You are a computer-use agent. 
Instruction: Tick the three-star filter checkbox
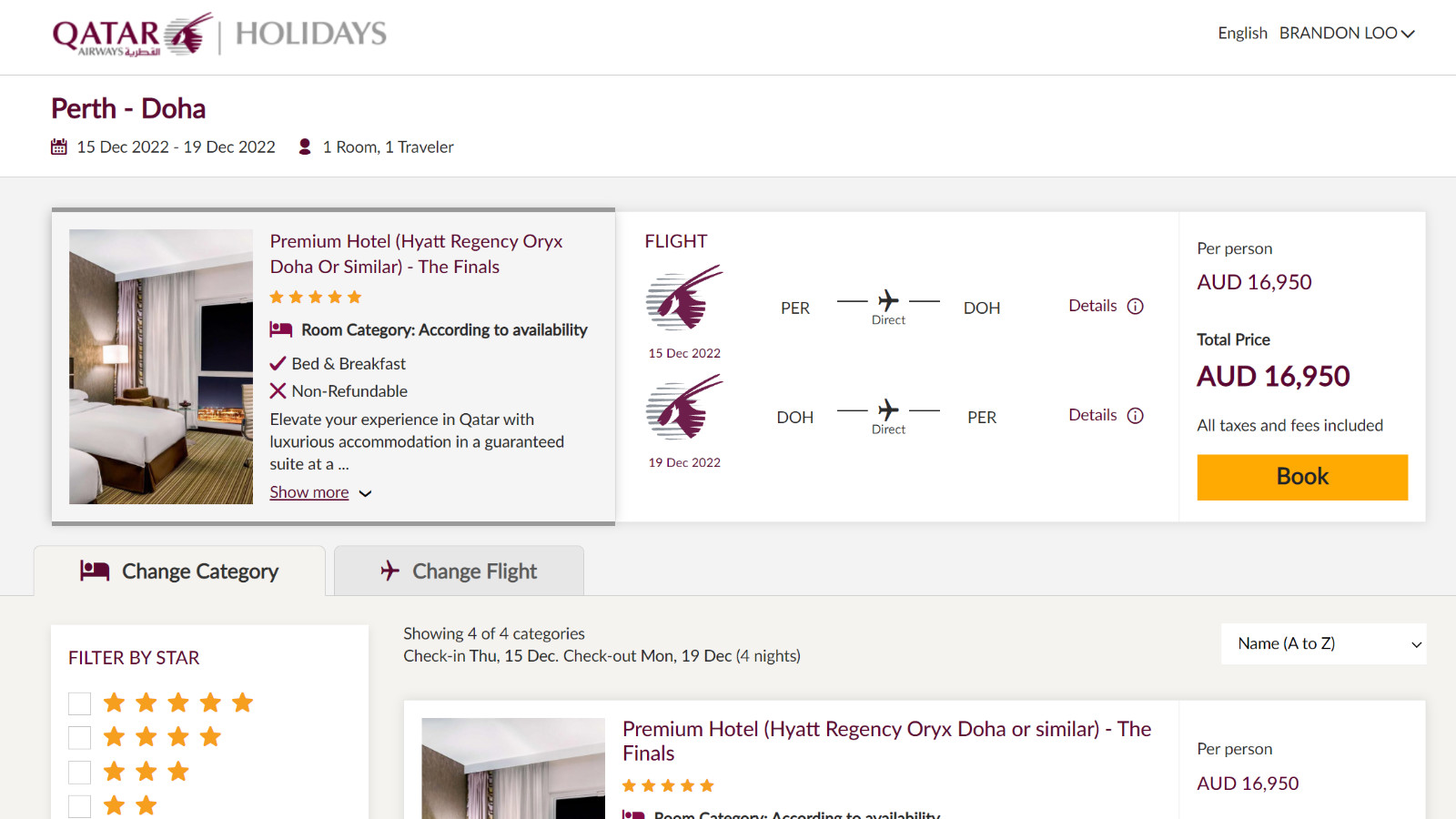pyautogui.click(x=80, y=773)
